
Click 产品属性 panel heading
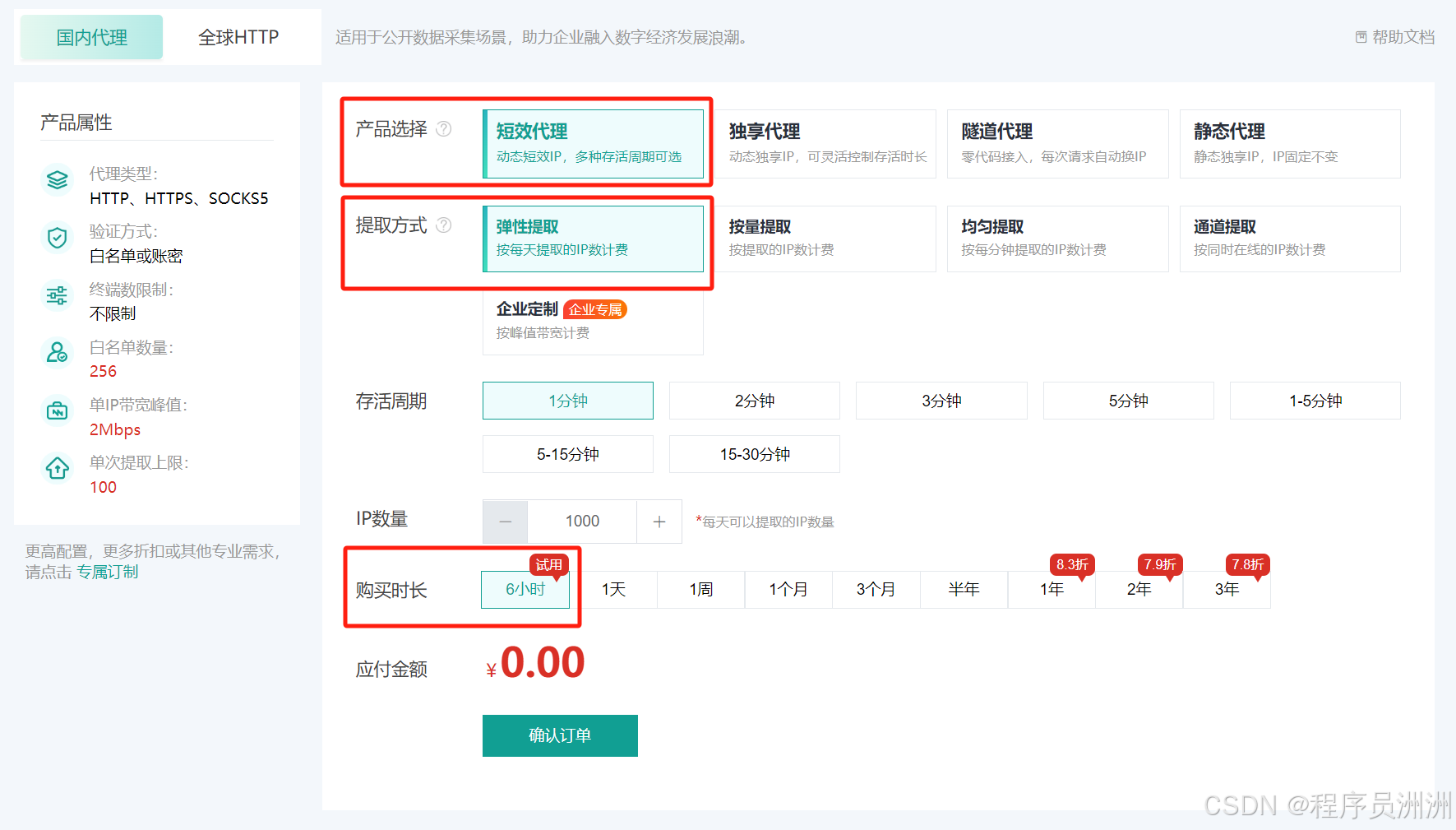point(76,123)
